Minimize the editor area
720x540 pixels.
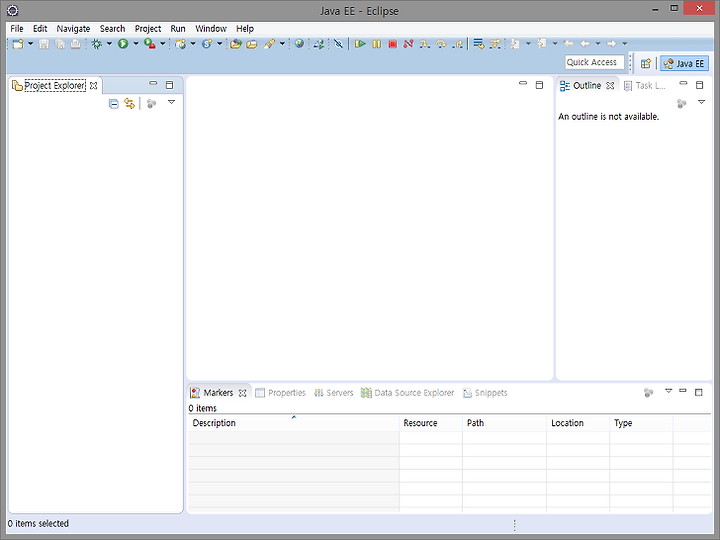click(x=523, y=84)
